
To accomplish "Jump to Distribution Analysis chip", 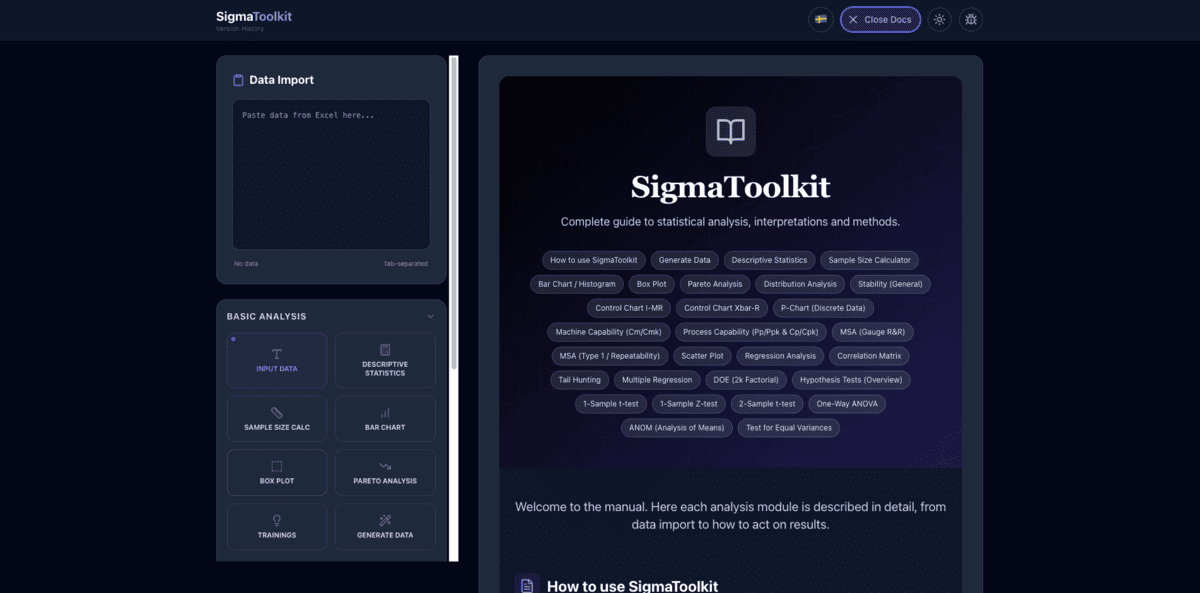I will pyautogui.click(x=800, y=284).
